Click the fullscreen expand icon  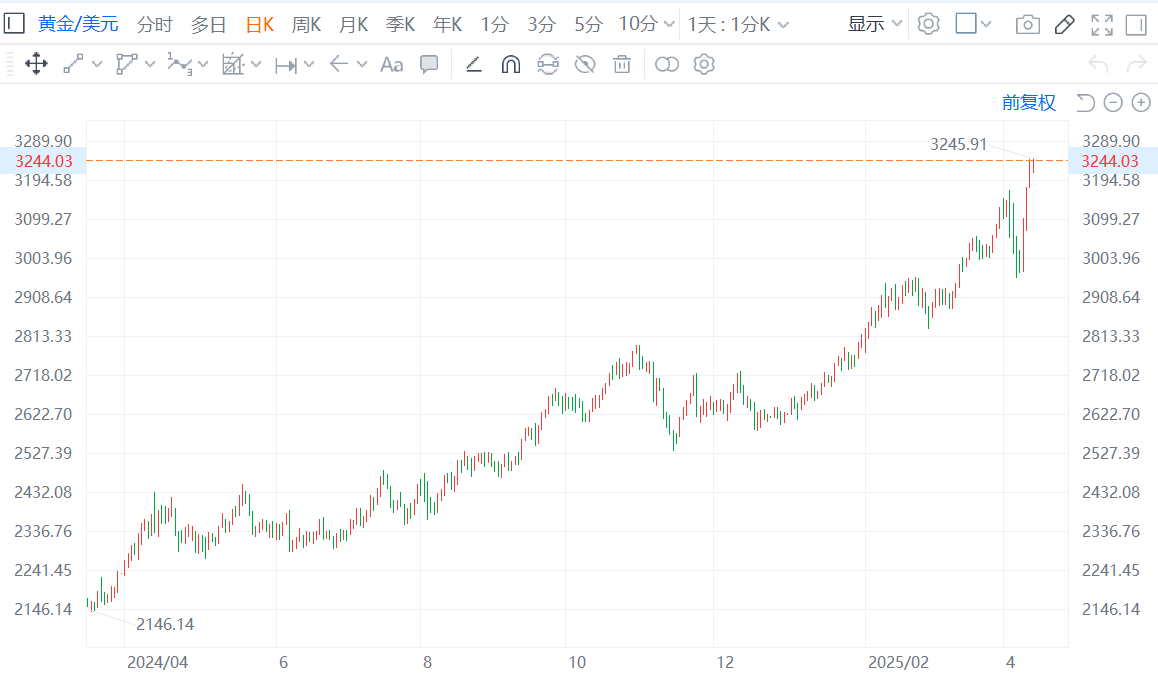click(x=1101, y=24)
